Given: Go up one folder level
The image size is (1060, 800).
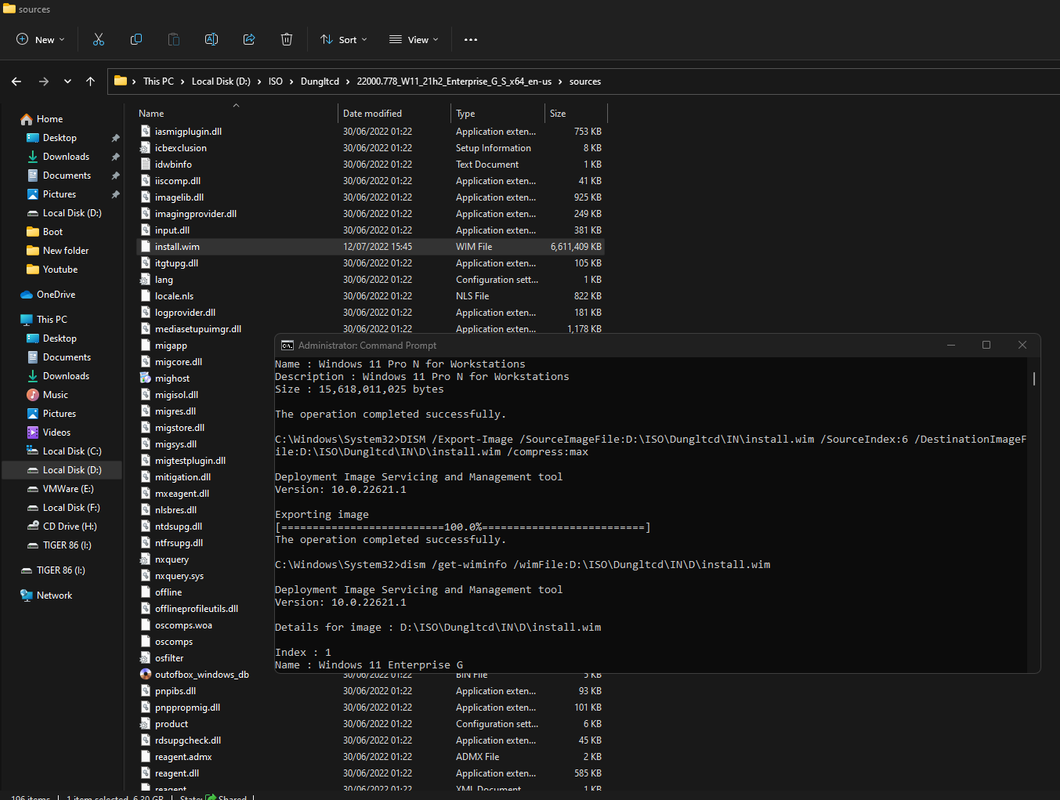Looking at the screenshot, I should coord(91,81).
